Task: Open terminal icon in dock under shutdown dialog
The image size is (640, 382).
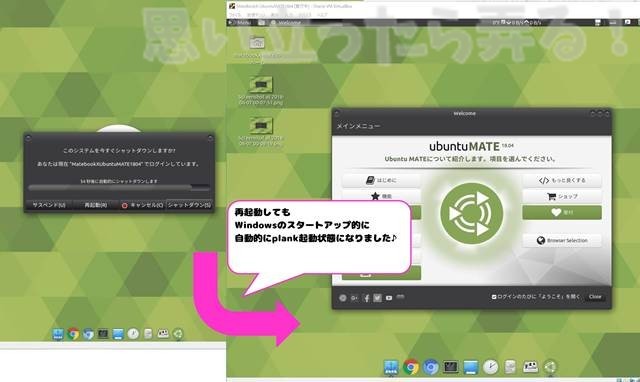Action: tap(103, 334)
